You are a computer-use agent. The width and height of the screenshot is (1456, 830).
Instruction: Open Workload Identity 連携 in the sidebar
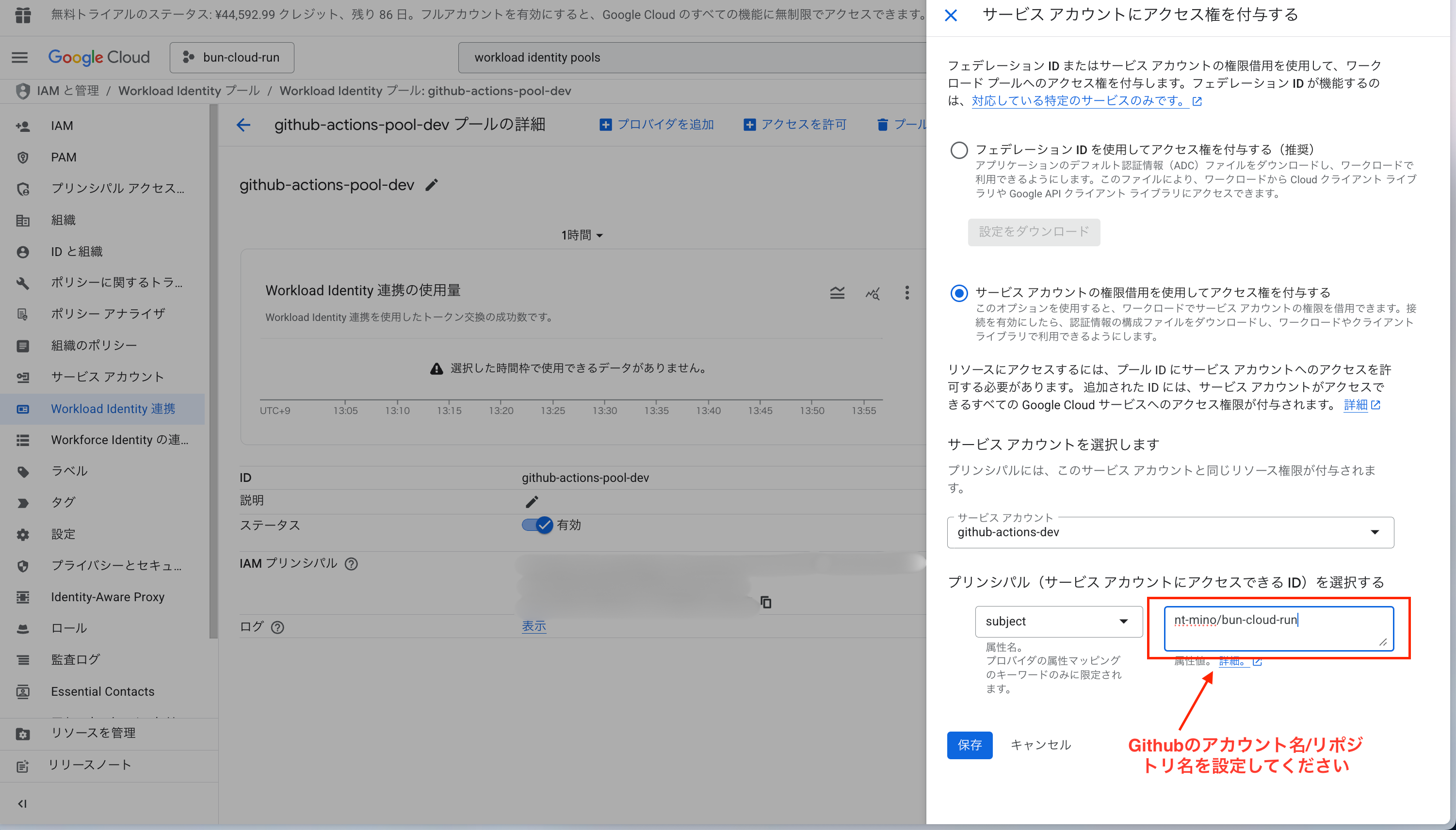[113, 409]
